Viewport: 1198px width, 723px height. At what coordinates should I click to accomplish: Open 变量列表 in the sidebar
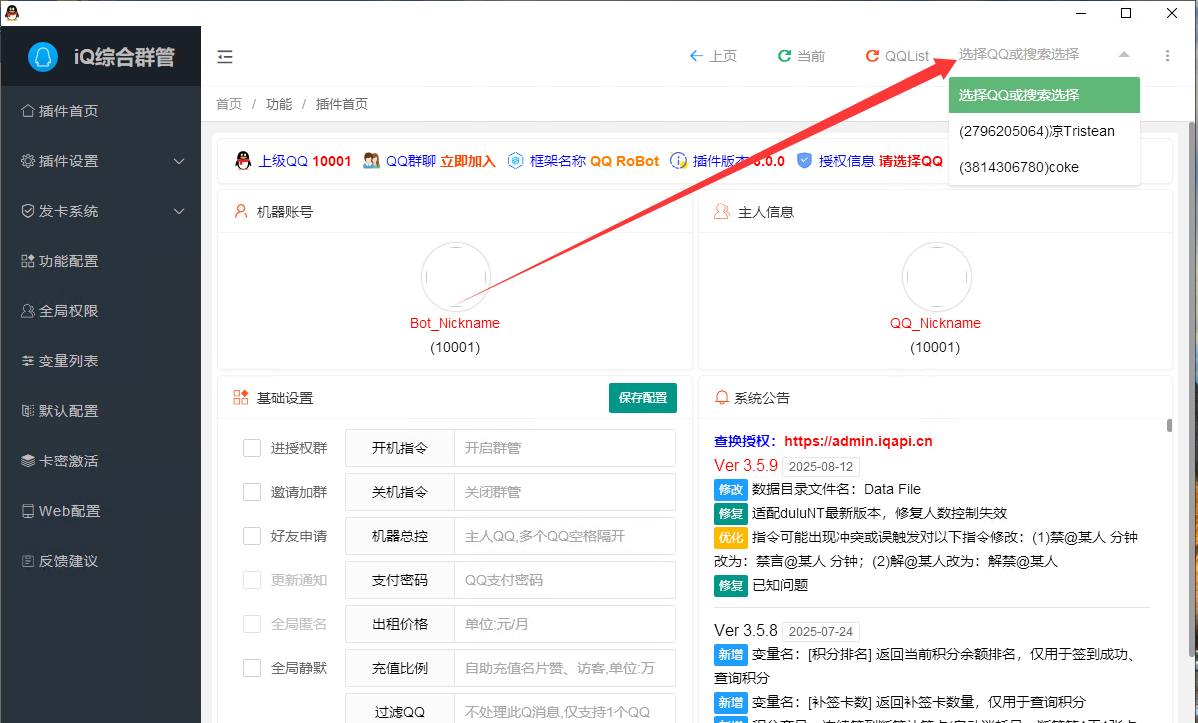[68, 361]
